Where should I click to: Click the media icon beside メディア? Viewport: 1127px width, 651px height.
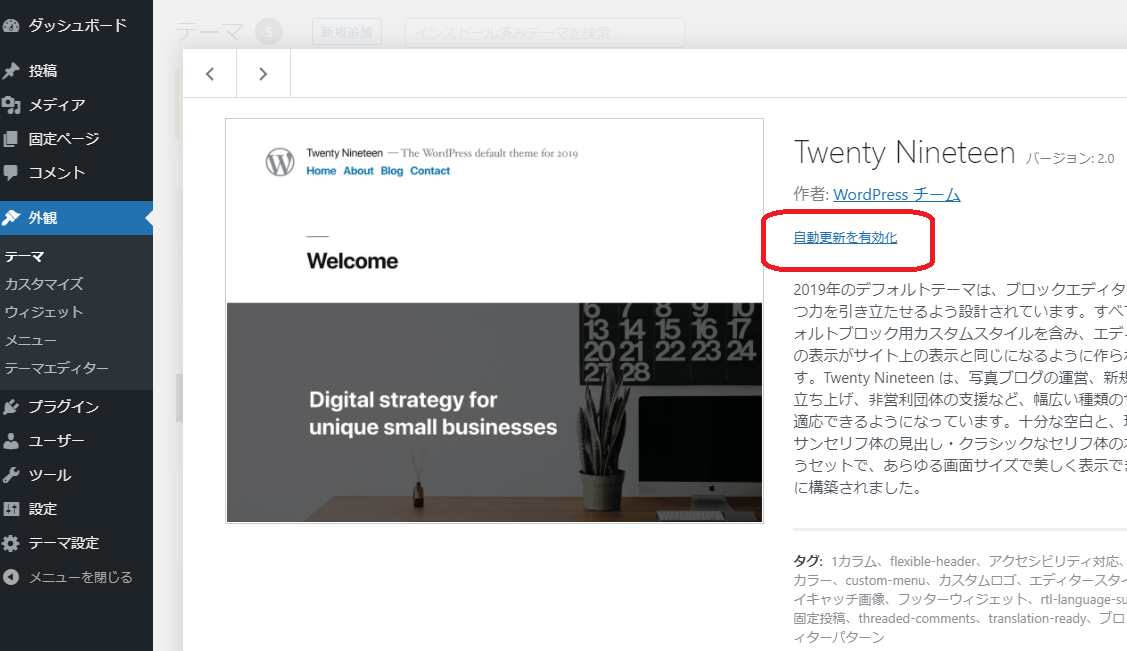11,105
